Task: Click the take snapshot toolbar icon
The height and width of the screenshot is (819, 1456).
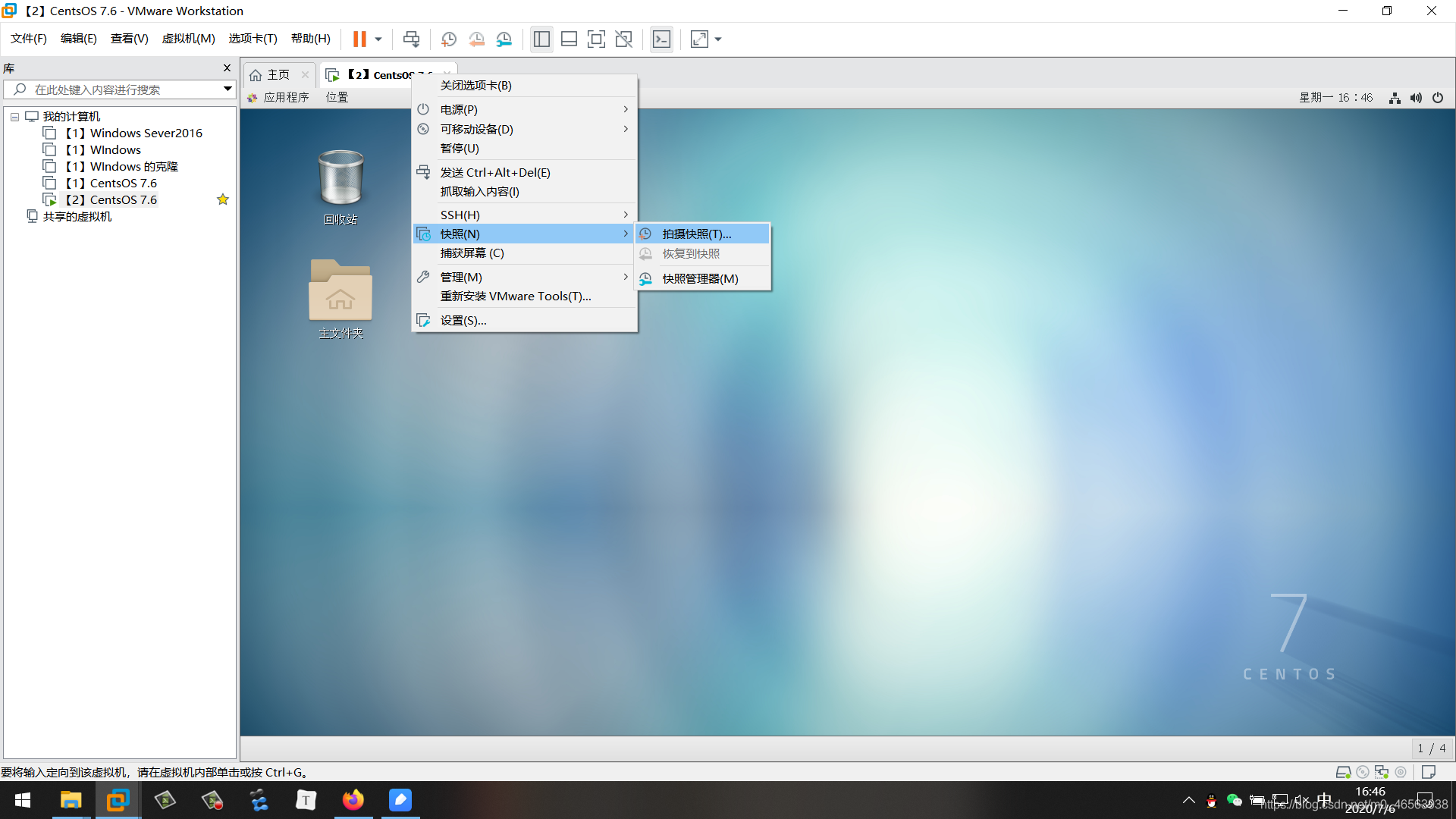Action: coord(449,39)
